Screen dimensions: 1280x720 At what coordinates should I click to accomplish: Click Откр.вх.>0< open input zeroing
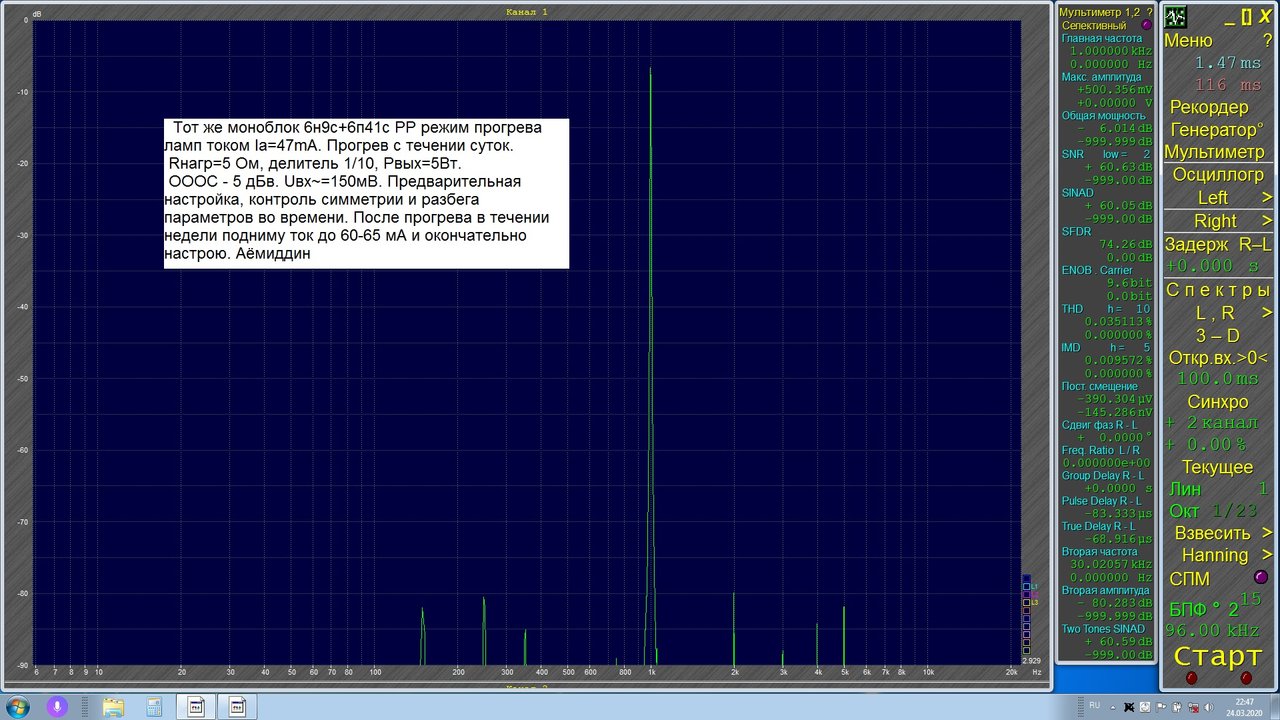(x=1217, y=358)
